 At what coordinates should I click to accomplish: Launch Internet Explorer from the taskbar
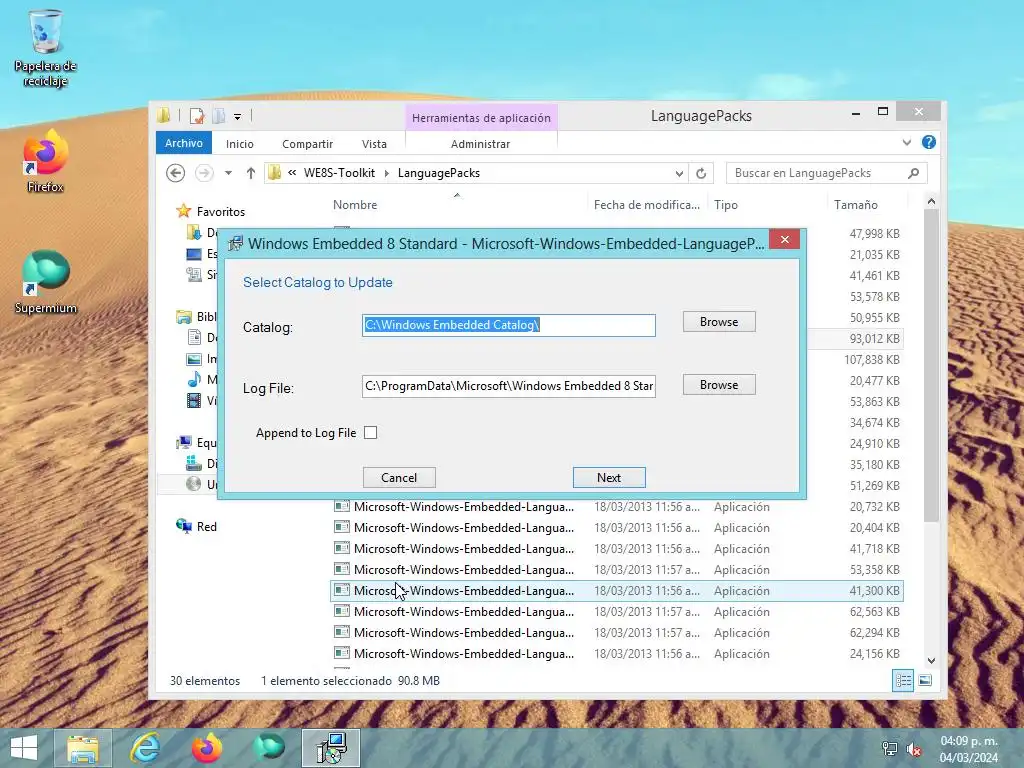145,748
